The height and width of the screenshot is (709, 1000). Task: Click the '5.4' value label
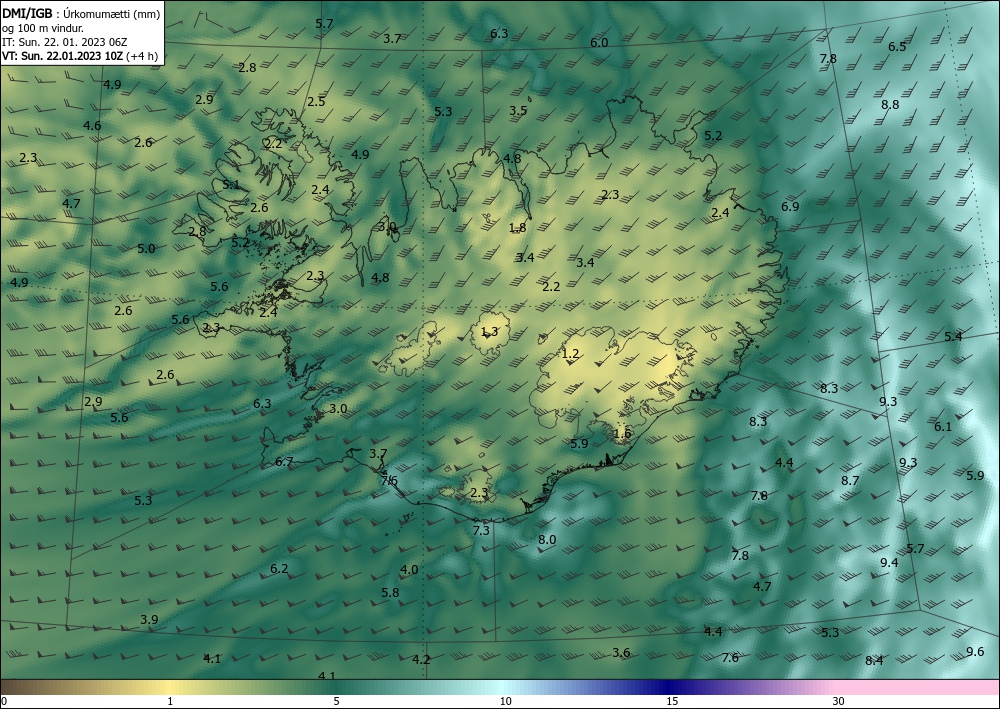coord(953,337)
